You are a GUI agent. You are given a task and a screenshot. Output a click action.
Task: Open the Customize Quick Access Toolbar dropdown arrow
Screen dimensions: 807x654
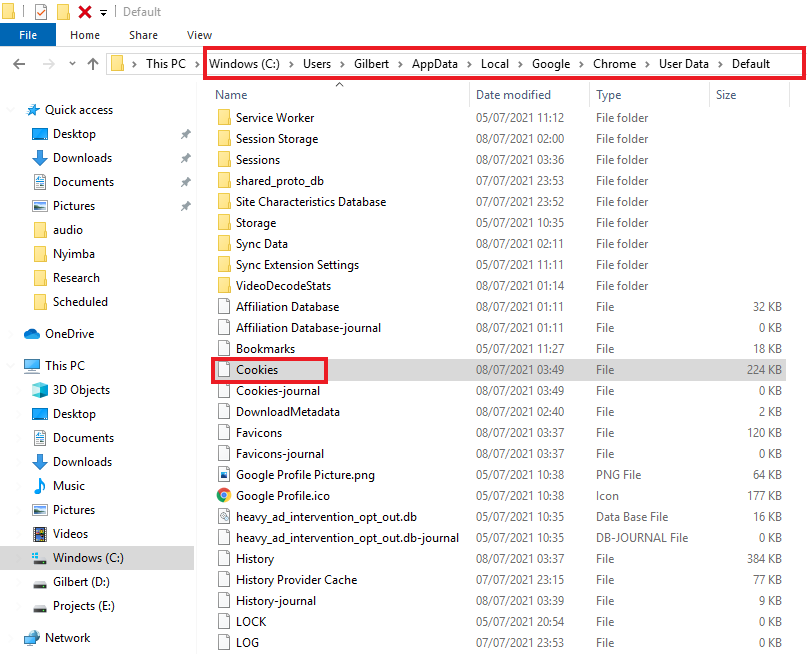103,13
